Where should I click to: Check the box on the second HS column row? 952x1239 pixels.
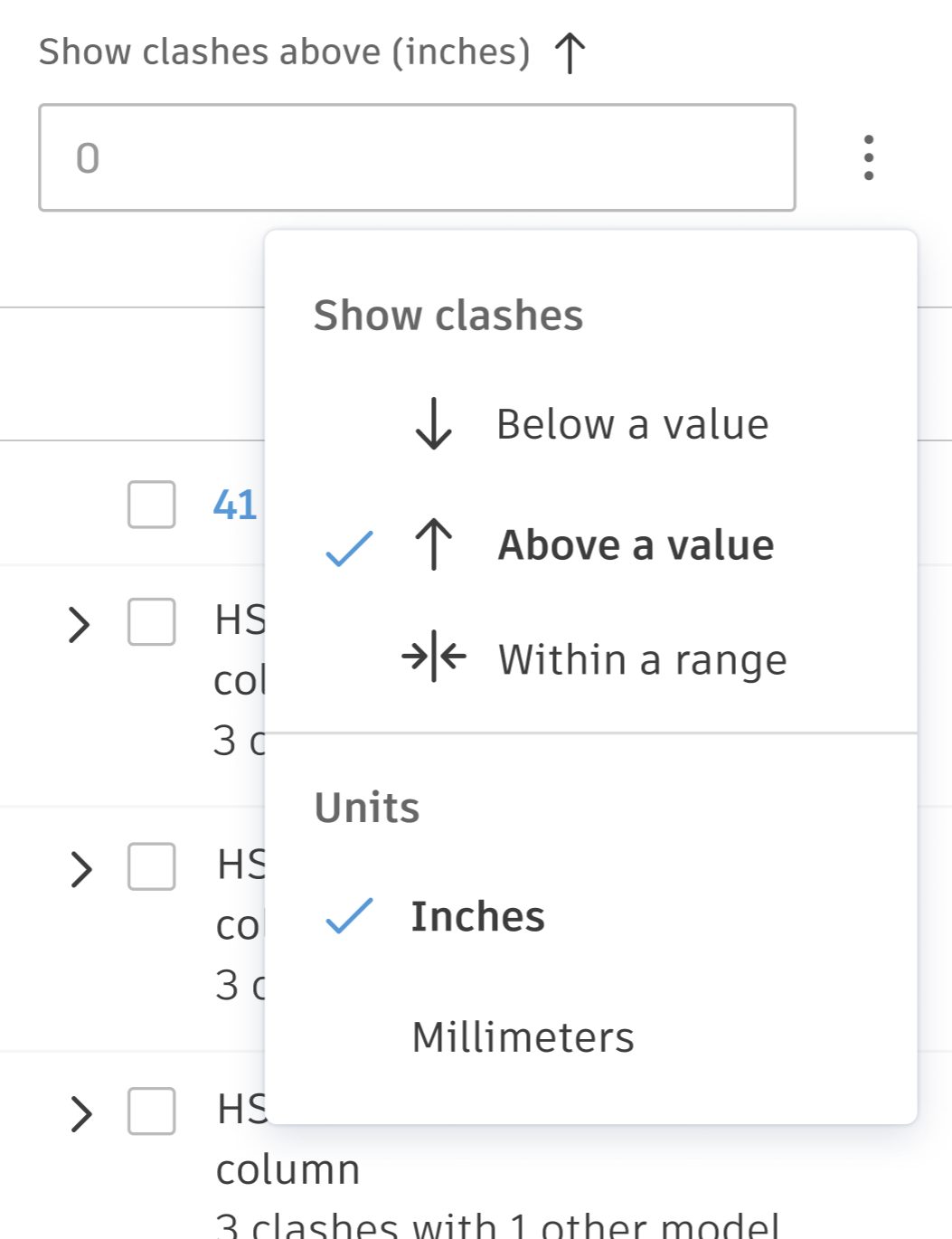click(150, 868)
